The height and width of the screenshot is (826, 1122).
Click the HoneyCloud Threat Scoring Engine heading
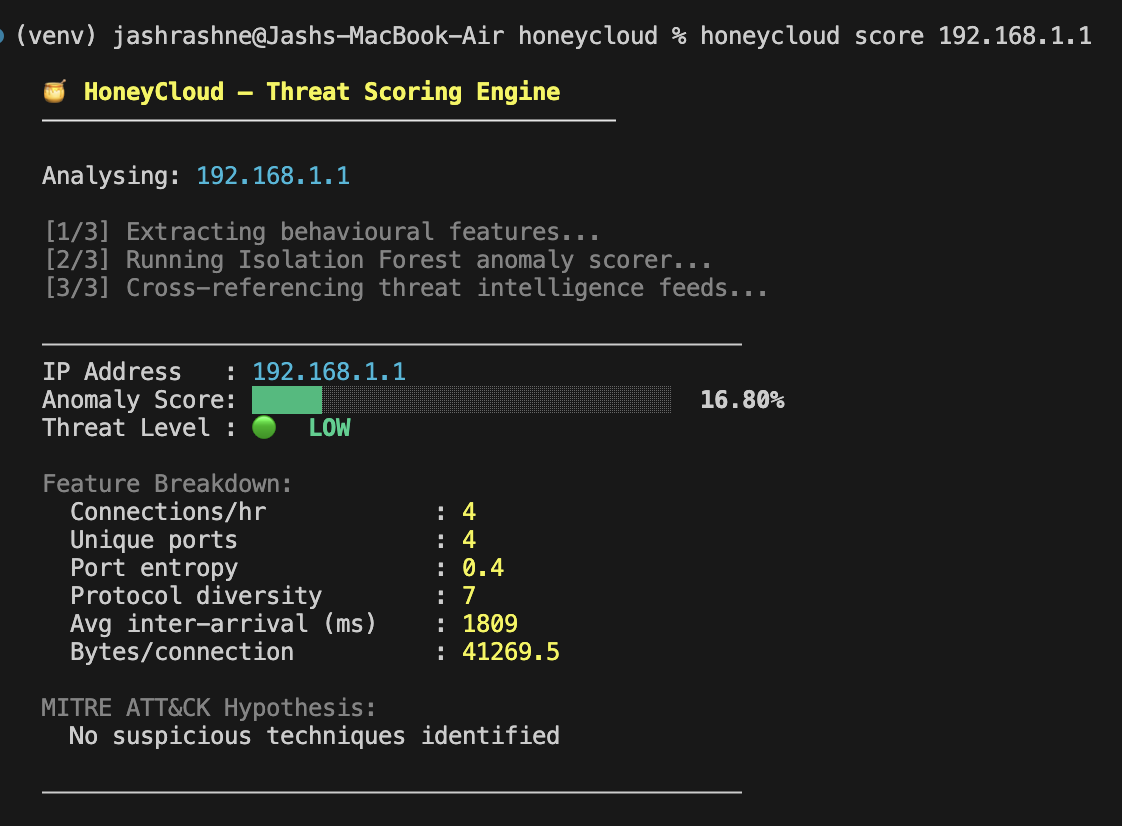(322, 92)
